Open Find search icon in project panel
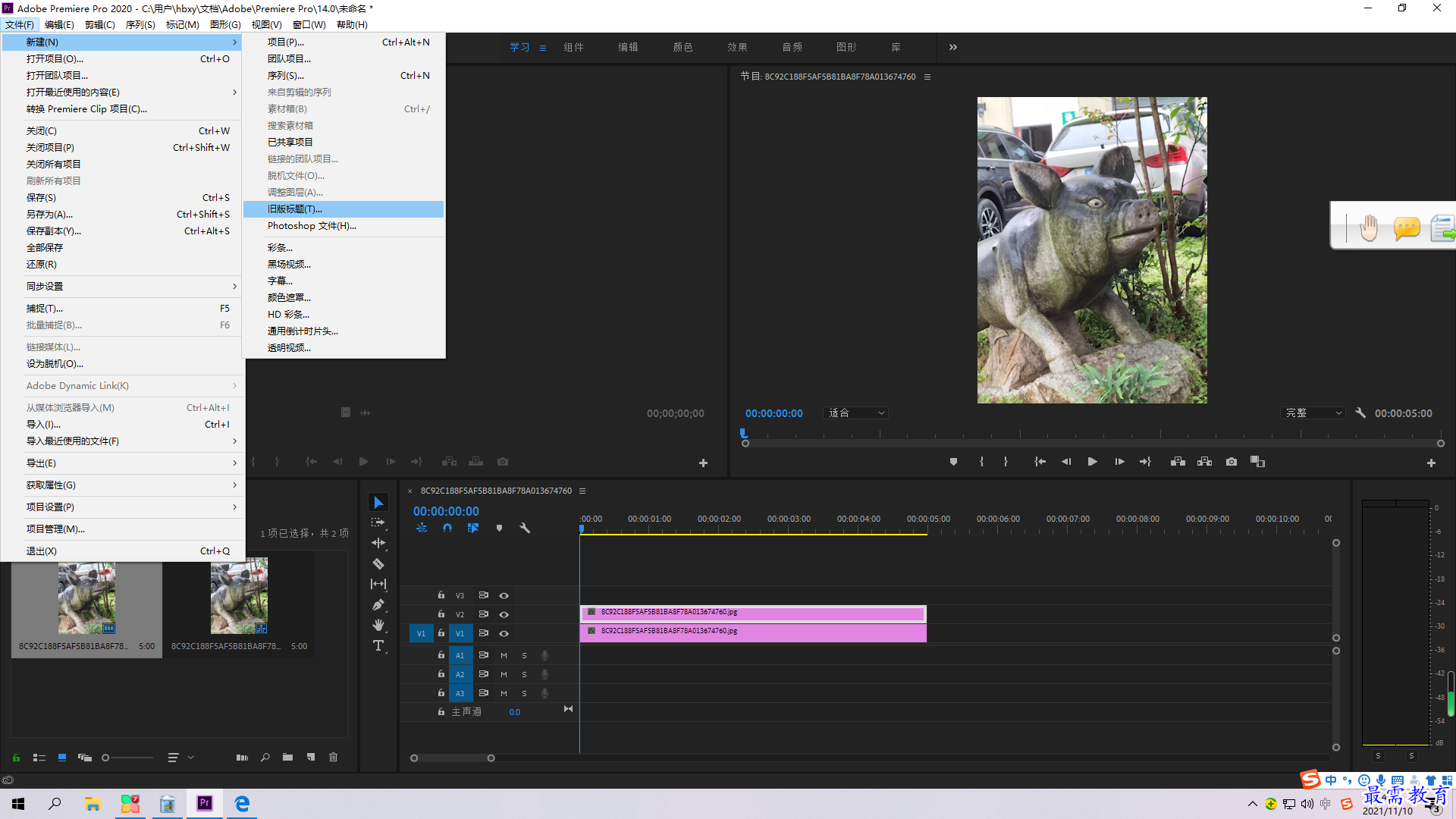The image size is (1456, 819). (x=265, y=757)
